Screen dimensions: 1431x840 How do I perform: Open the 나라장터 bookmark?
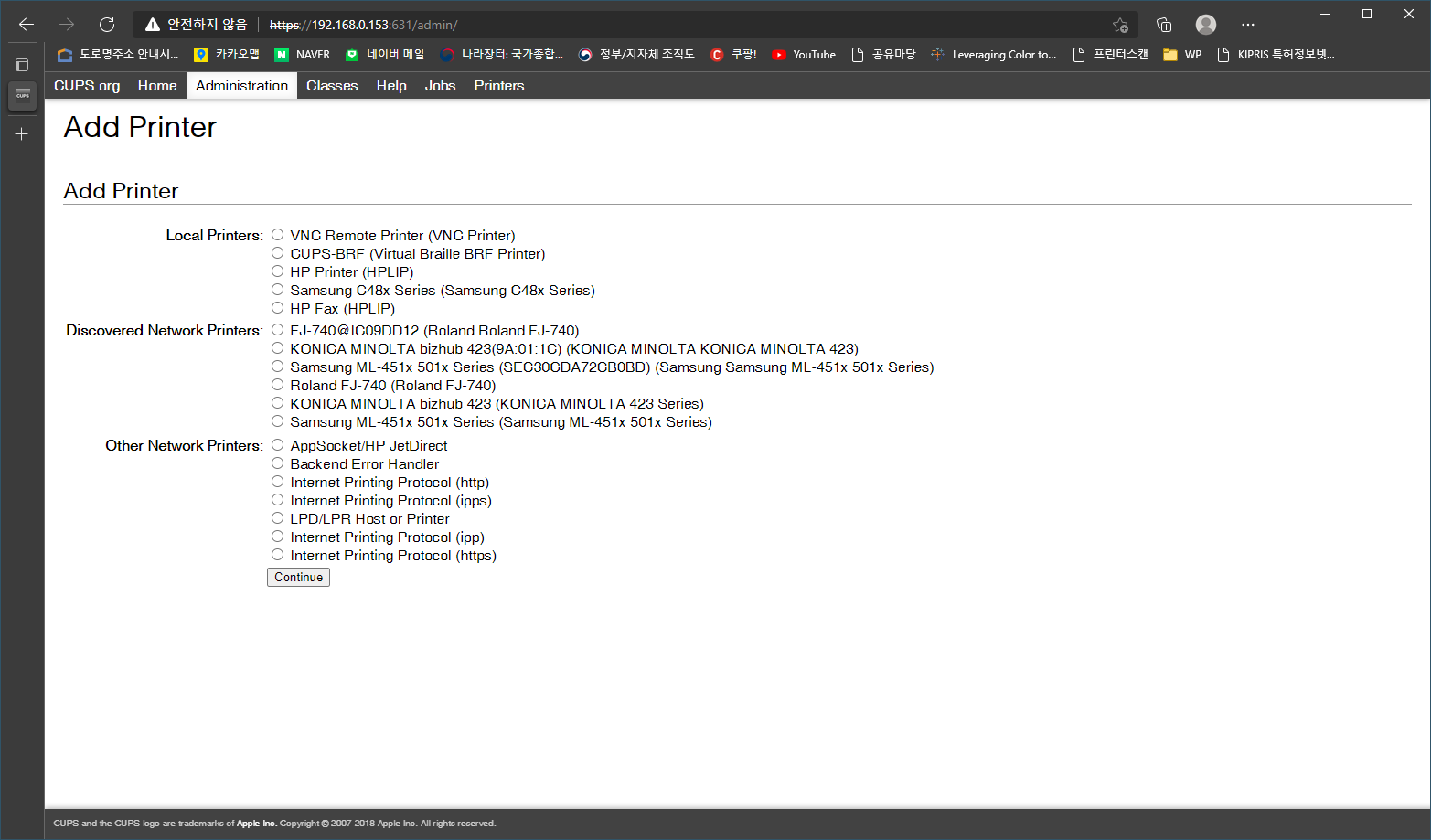click(x=502, y=55)
